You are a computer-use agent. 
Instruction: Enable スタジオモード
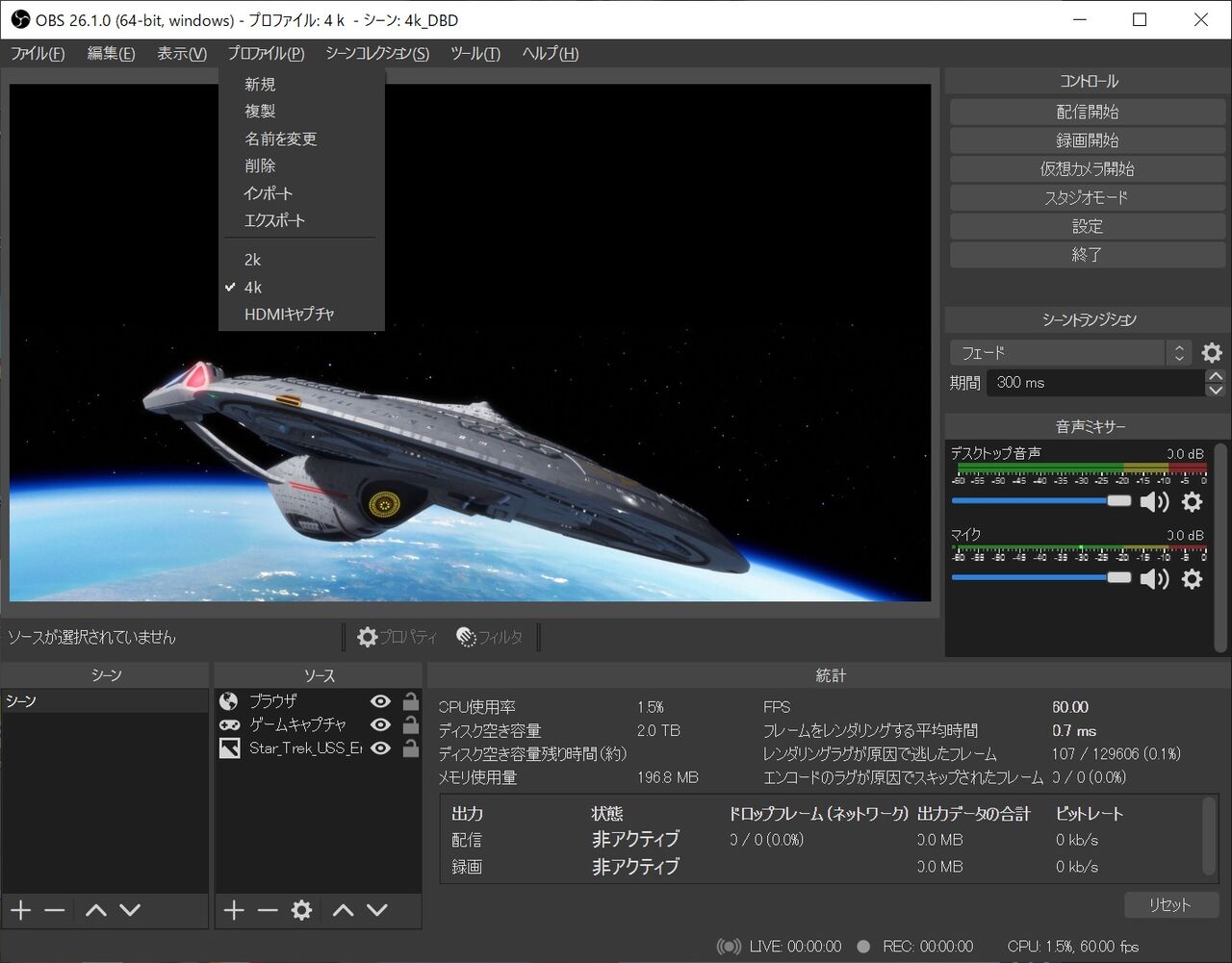(1087, 197)
